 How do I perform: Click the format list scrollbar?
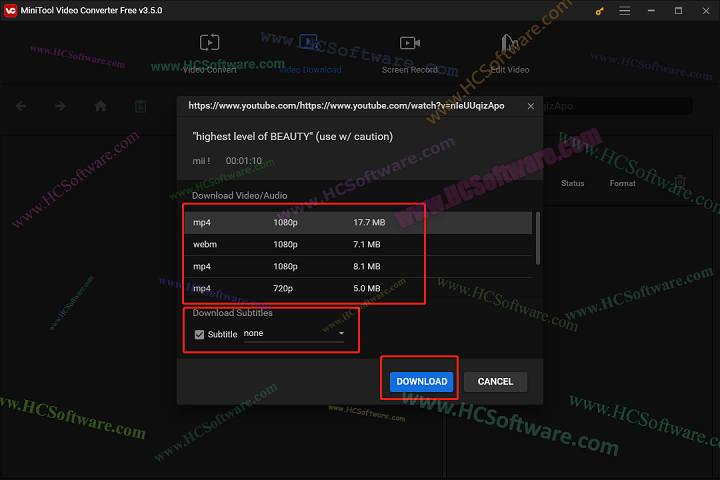point(538,238)
